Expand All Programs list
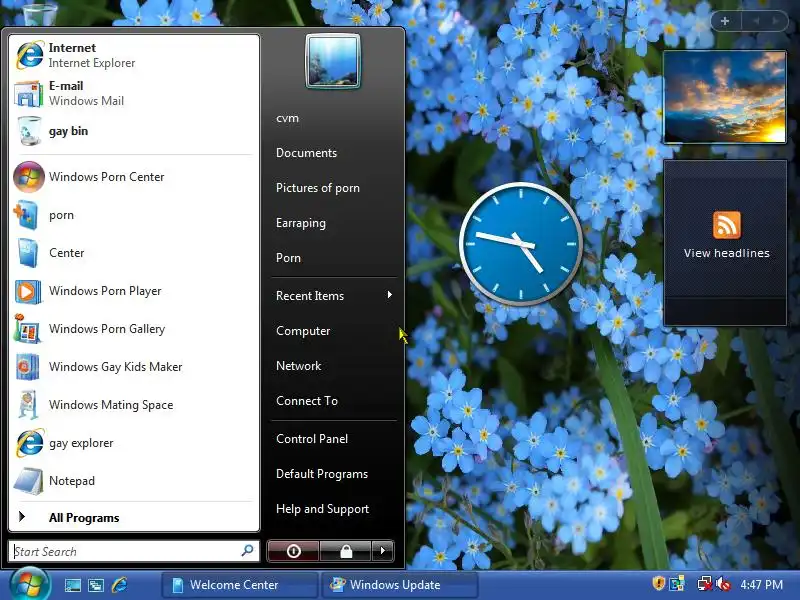 tap(134, 517)
